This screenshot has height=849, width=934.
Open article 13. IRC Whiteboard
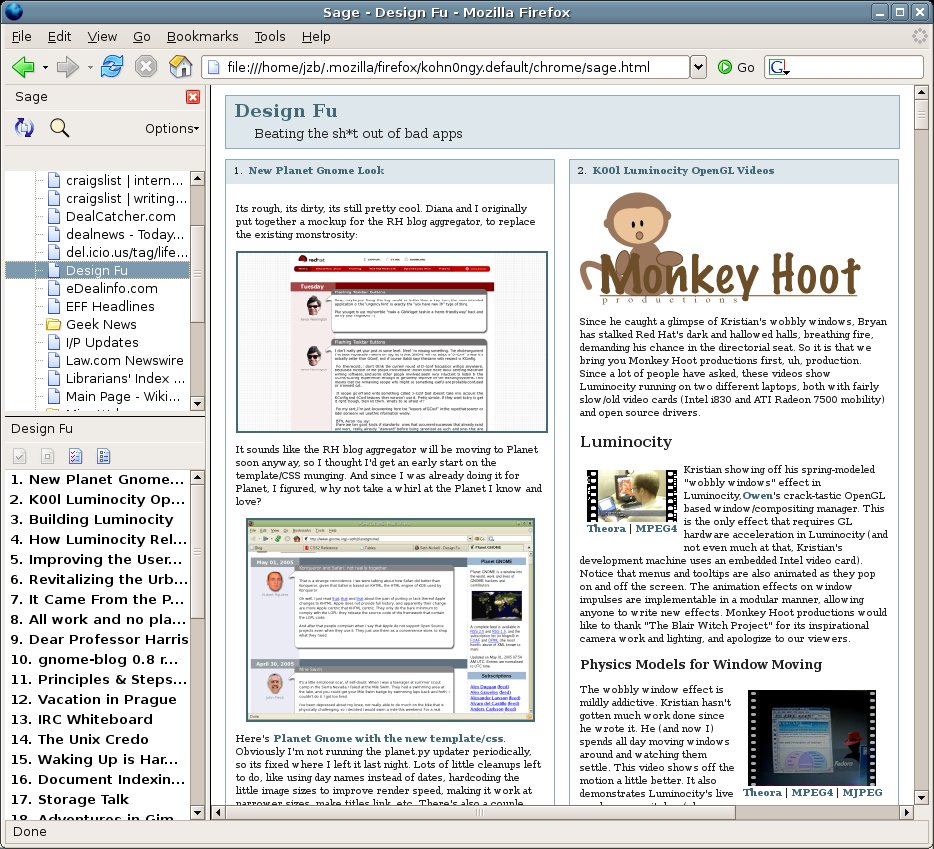(82, 719)
